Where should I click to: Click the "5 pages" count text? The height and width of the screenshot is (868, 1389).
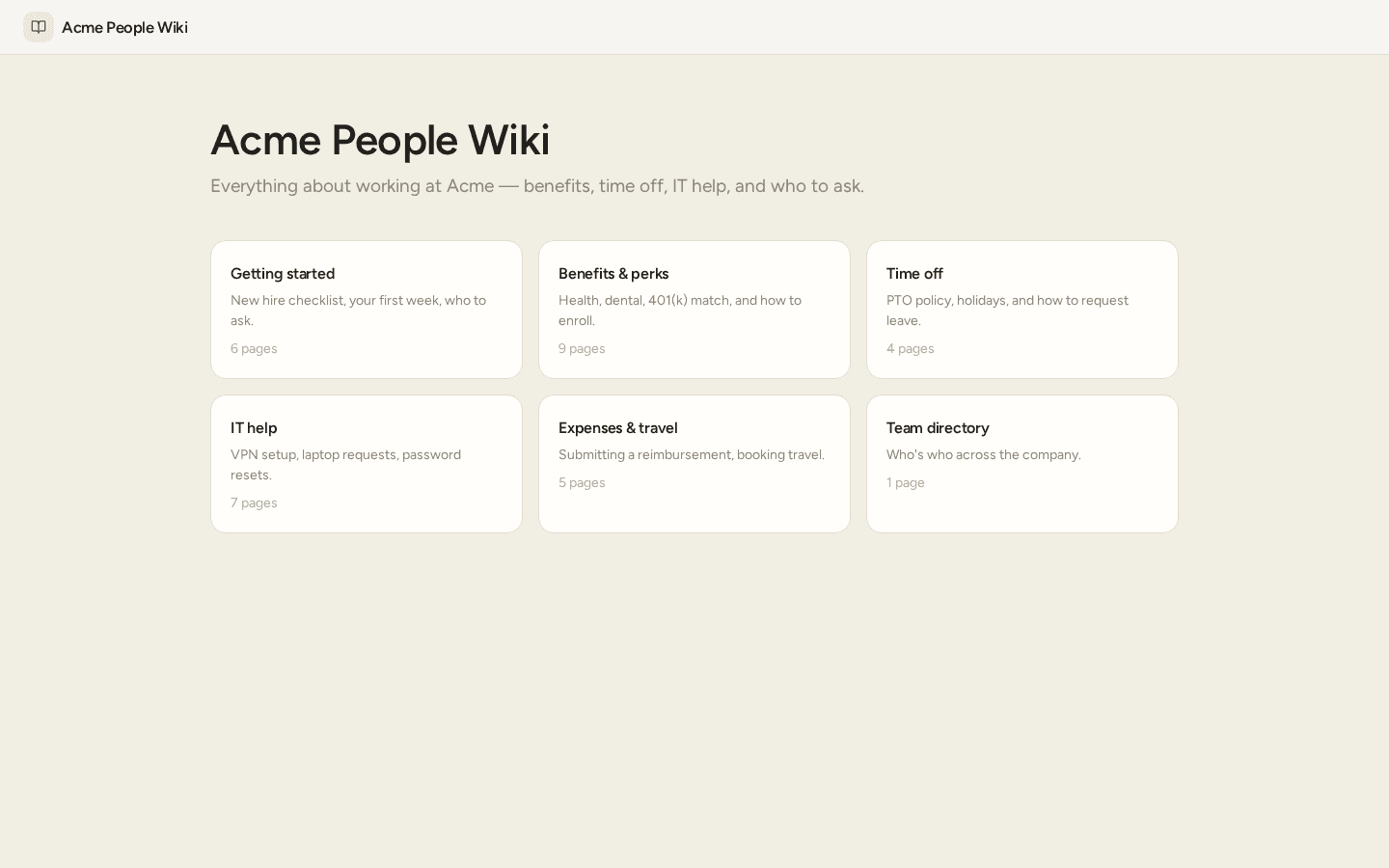click(582, 482)
